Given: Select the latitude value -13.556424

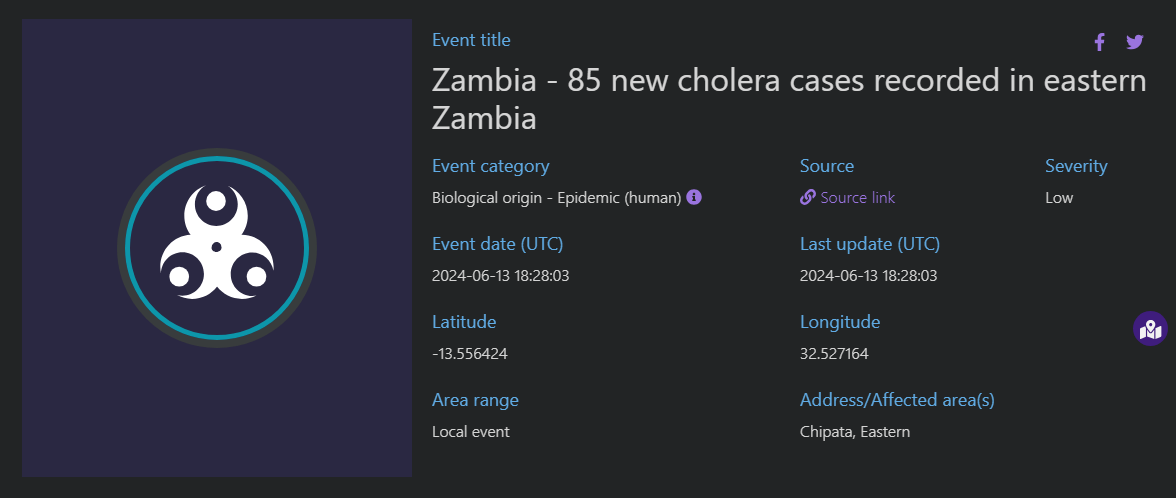Looking at the screenshot, I should pos(470,354).
